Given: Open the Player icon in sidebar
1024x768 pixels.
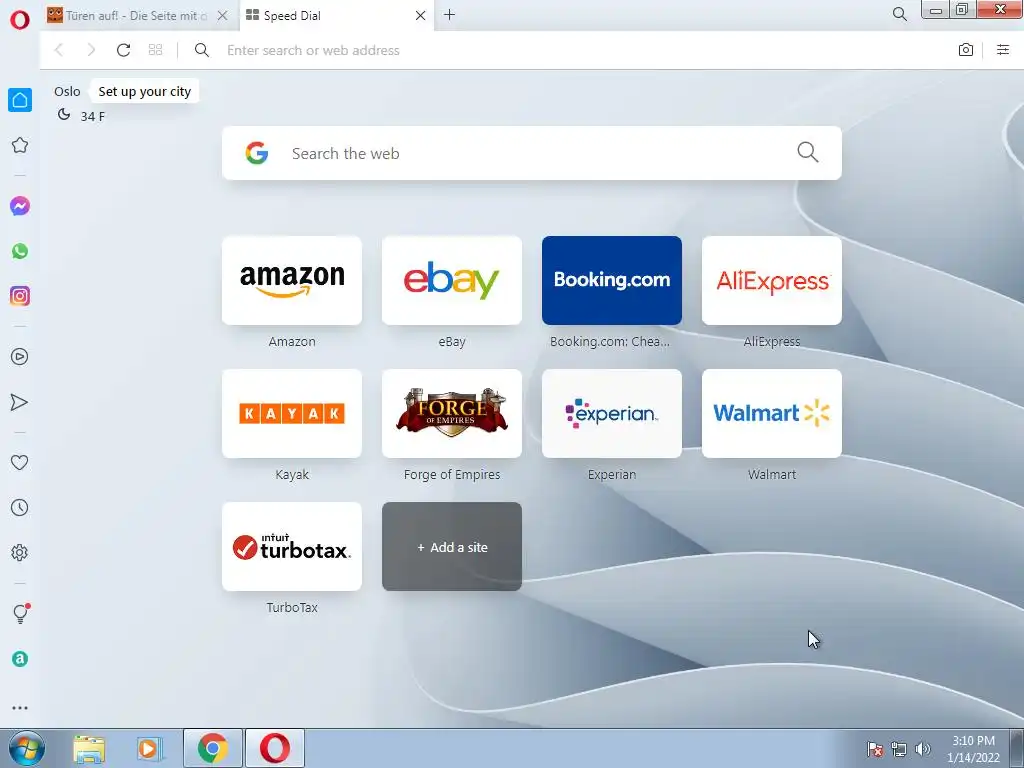Looking at the screenshot, I should click(20, 357).
